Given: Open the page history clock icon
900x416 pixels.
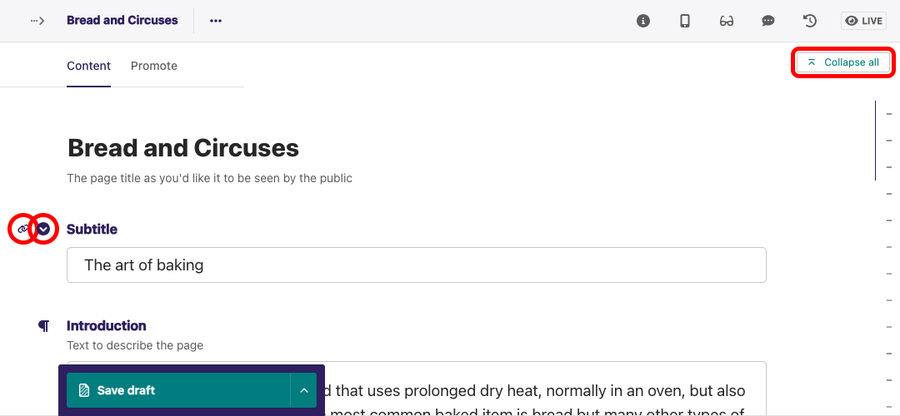Looking at the screenshot, I should coord(809,21).
